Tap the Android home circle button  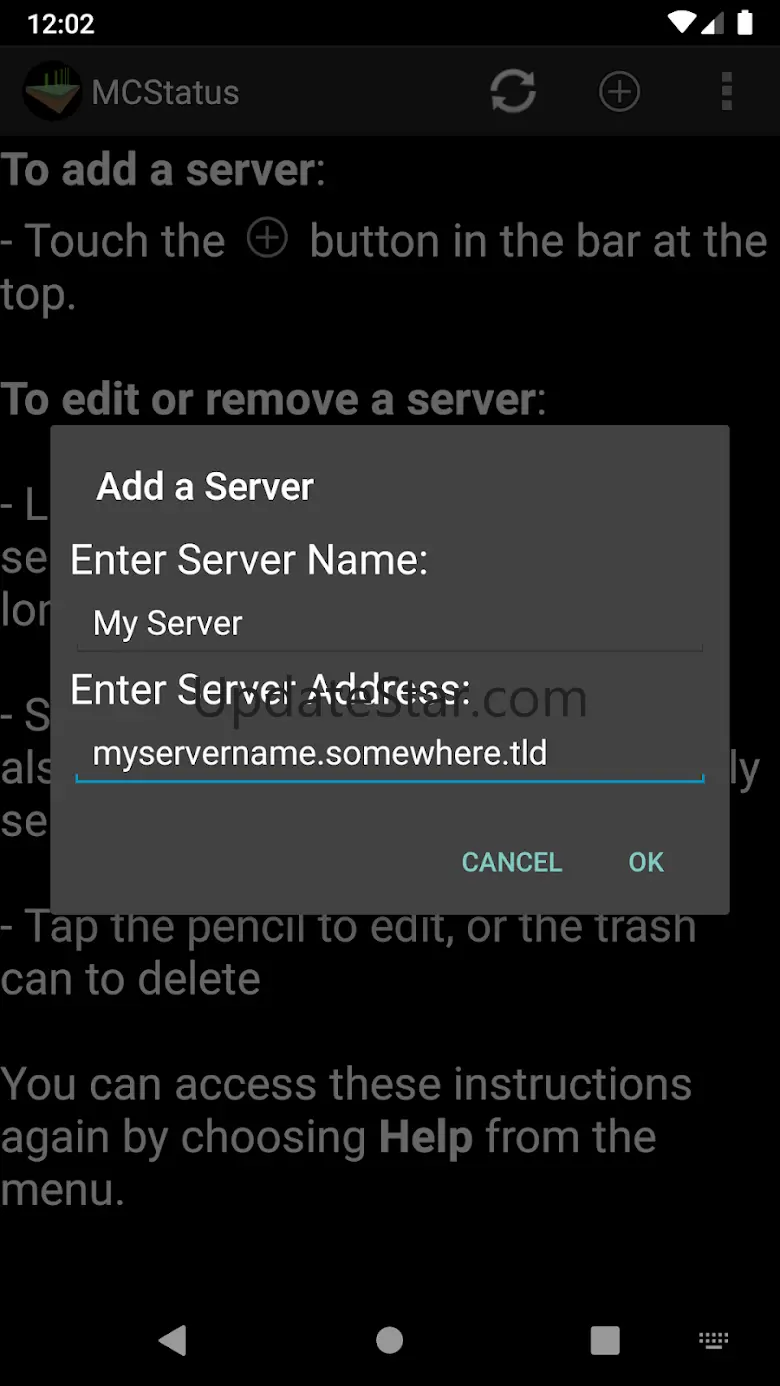[x=390, y=1340]
